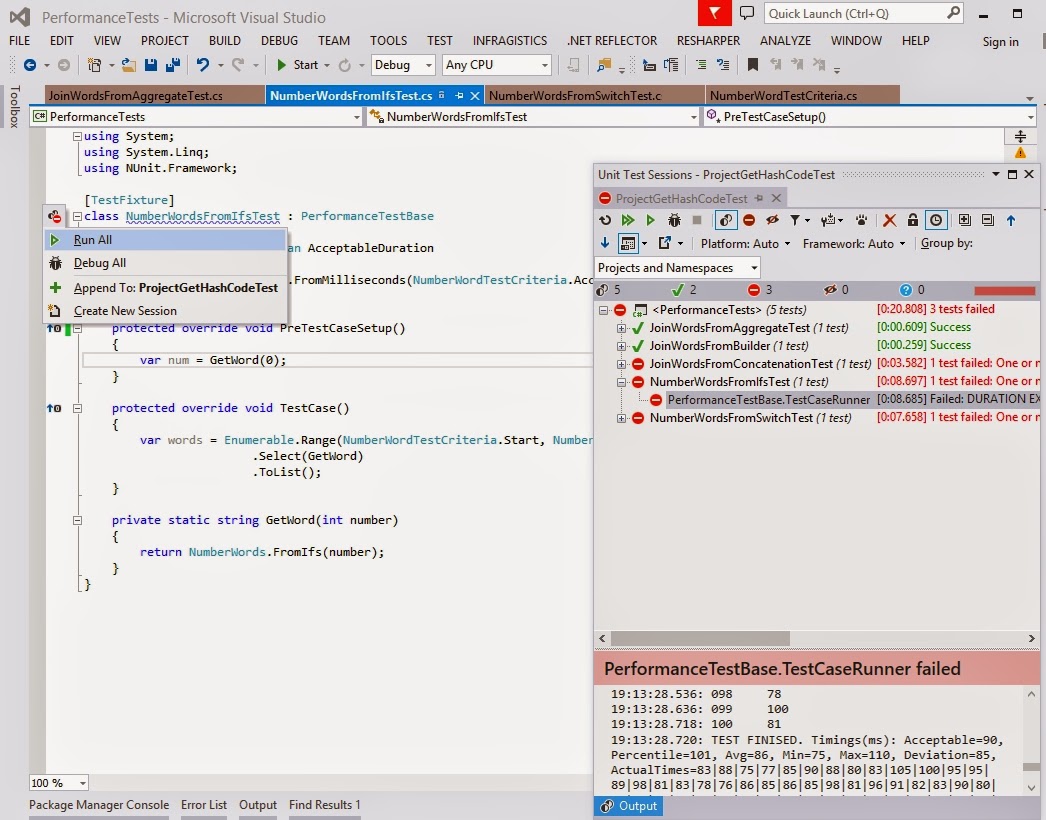Open the Any CPU platform dropdown

click(497, 65)
